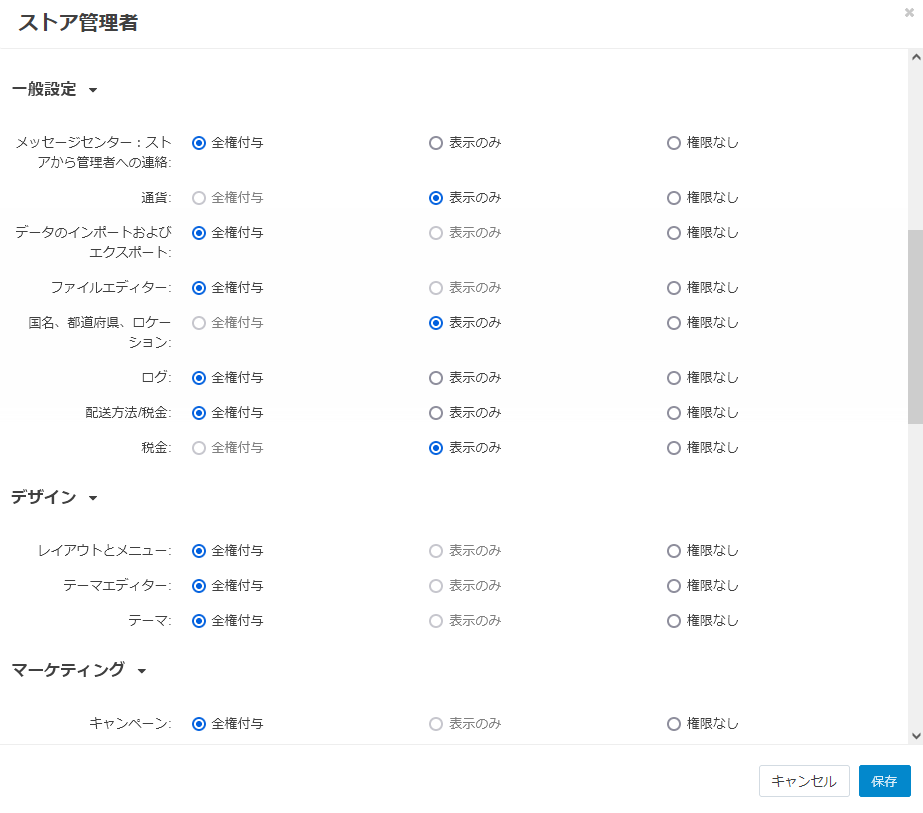
Task: Select 全権付与 for キャンペーン
Action: (x=199, y=724)
